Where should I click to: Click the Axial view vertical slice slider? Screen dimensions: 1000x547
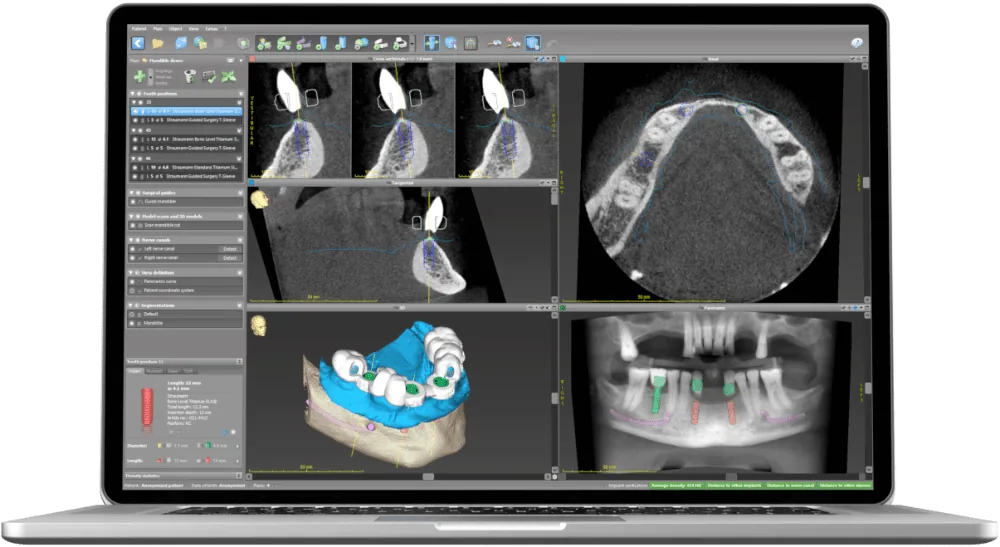(x=865, y=183)
